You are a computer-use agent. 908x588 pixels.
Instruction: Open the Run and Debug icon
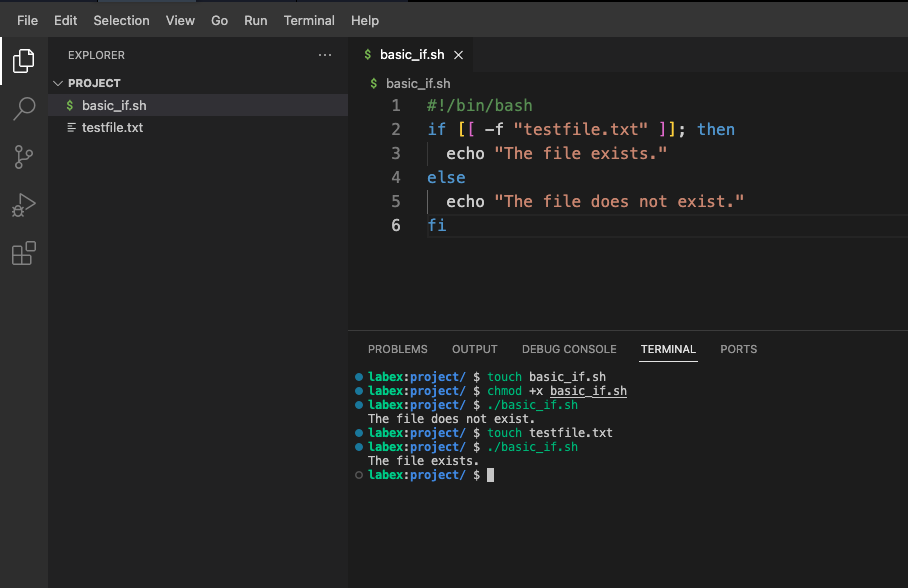[x=24, y=205]
